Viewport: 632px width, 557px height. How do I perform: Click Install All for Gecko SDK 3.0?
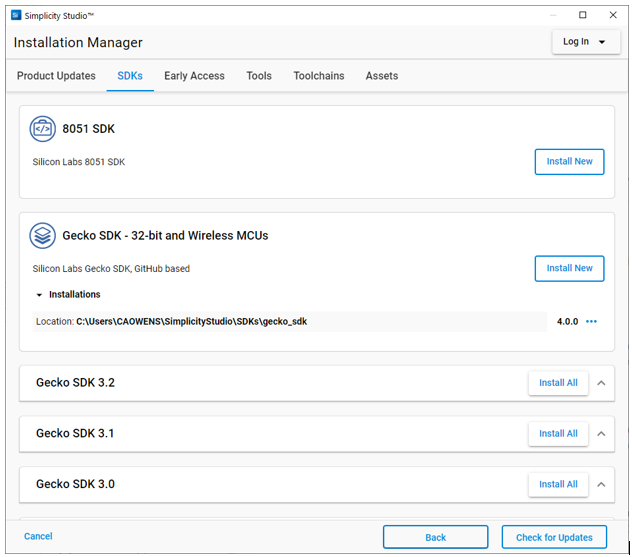pos(558,484)
